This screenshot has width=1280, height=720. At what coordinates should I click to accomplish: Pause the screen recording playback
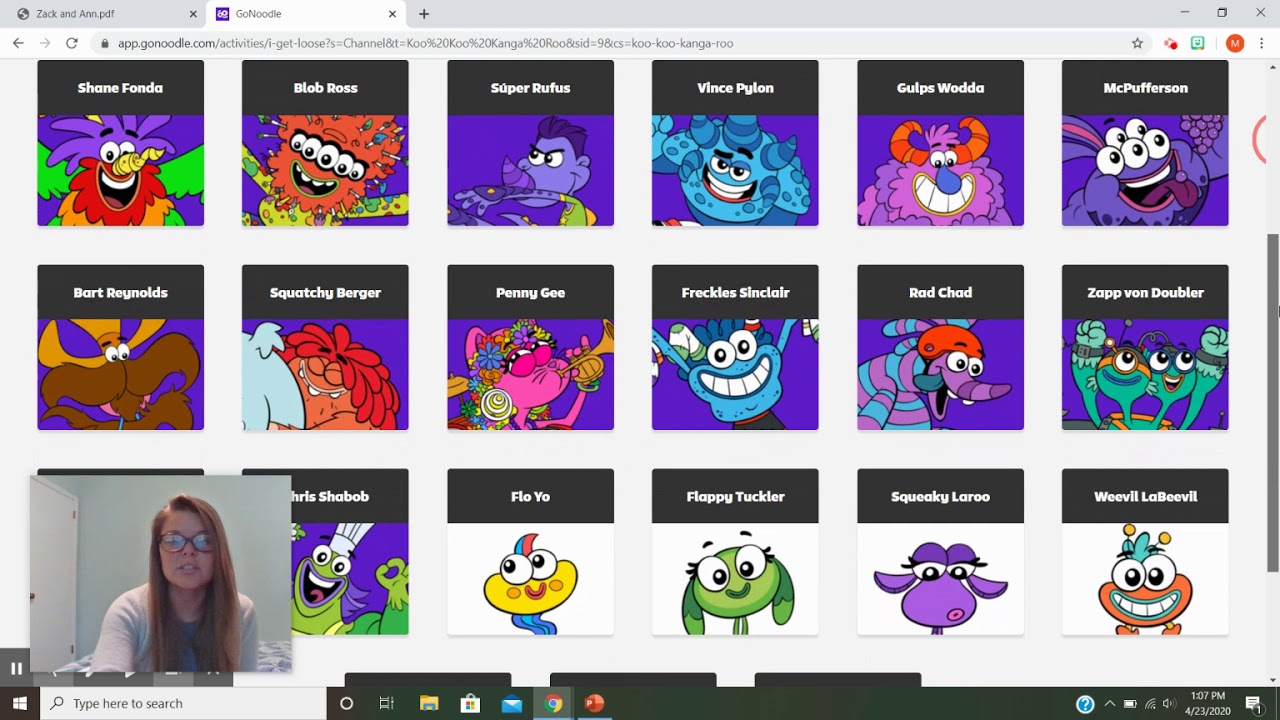pos(16,669)
